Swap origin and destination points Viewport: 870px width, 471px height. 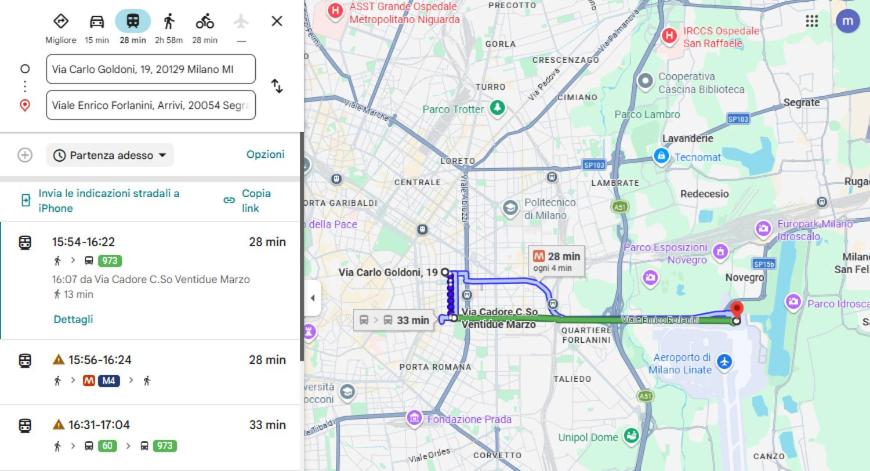(277, 86)
